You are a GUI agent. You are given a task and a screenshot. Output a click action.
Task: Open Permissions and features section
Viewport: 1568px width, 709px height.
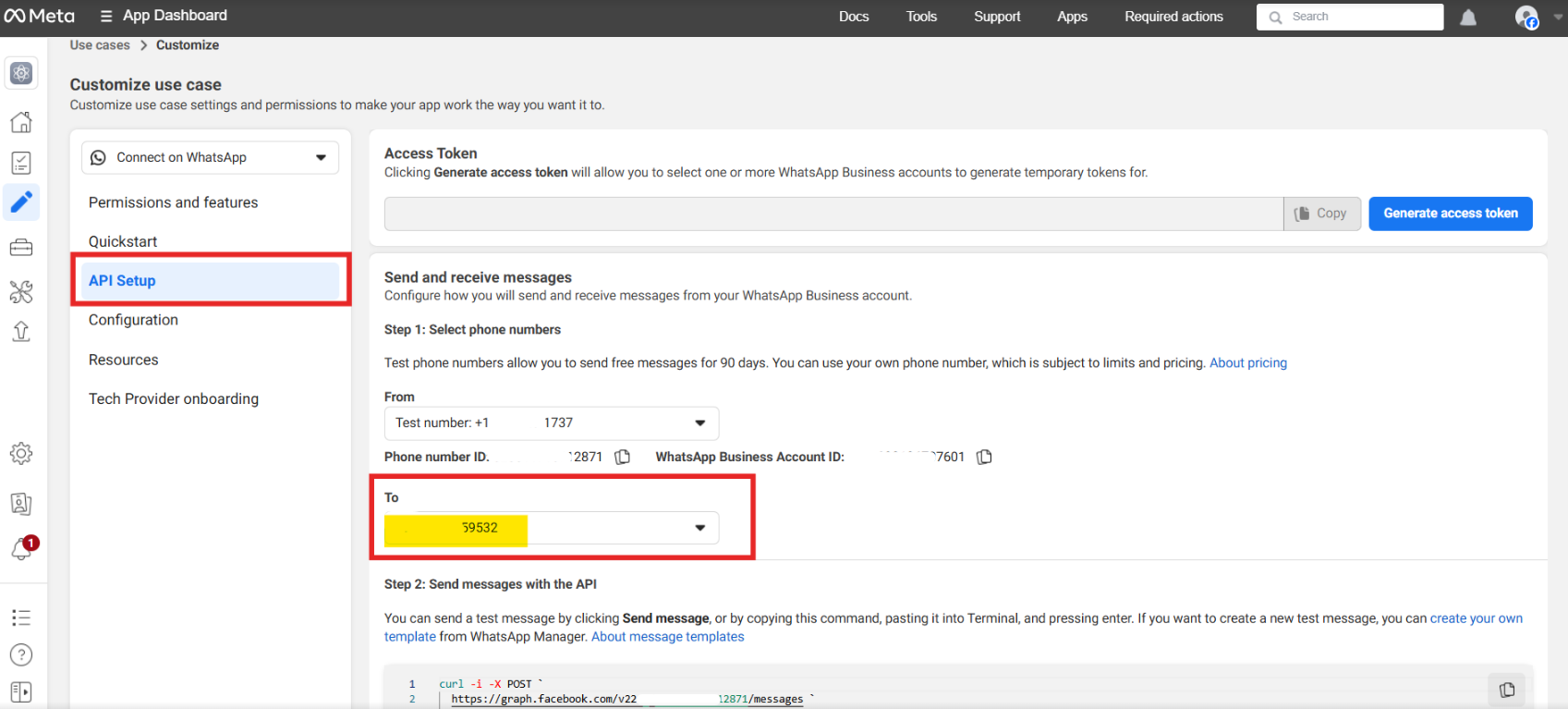[173, 202]
